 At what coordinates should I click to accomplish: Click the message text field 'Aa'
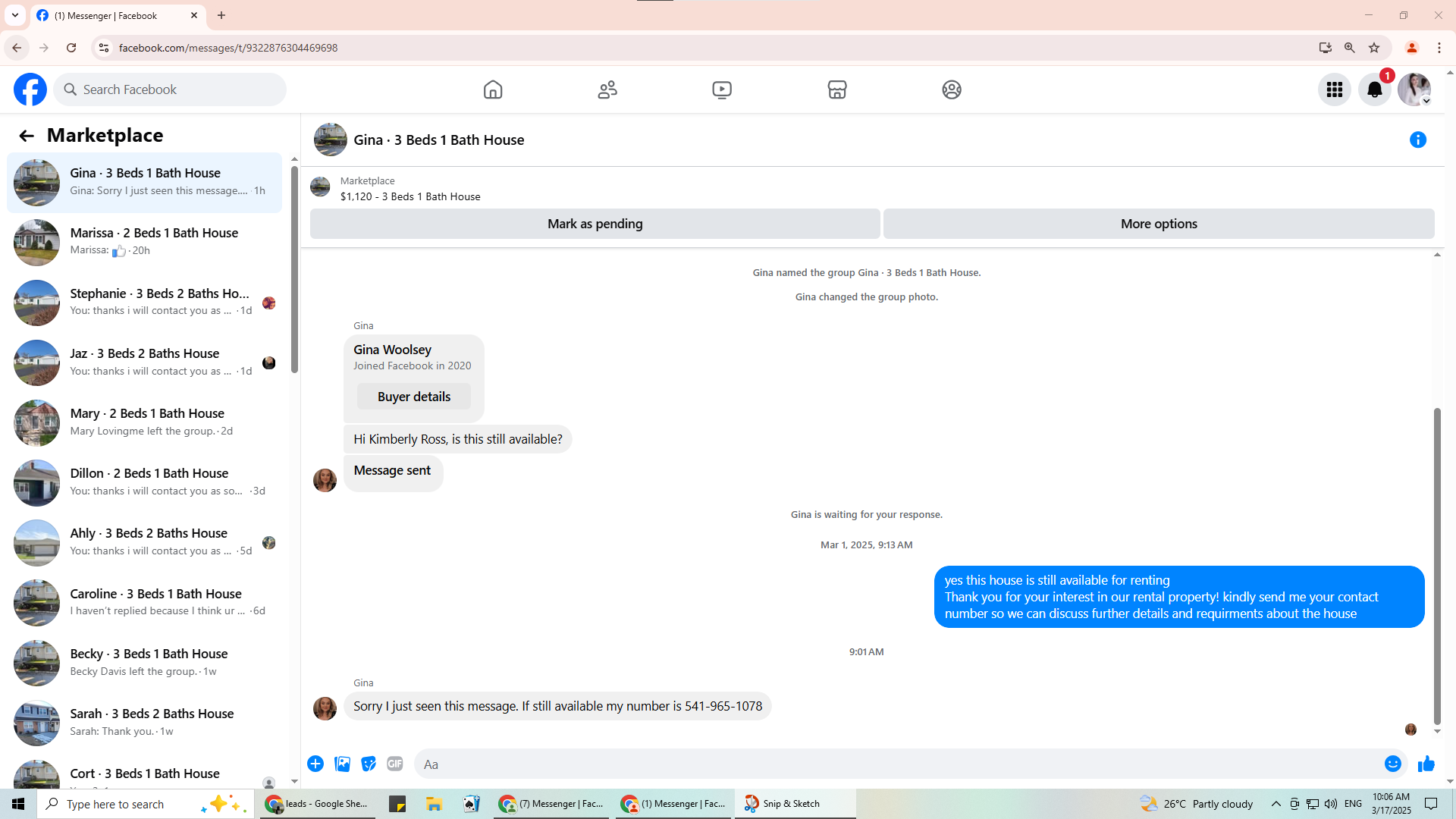[x=899, y=764]
